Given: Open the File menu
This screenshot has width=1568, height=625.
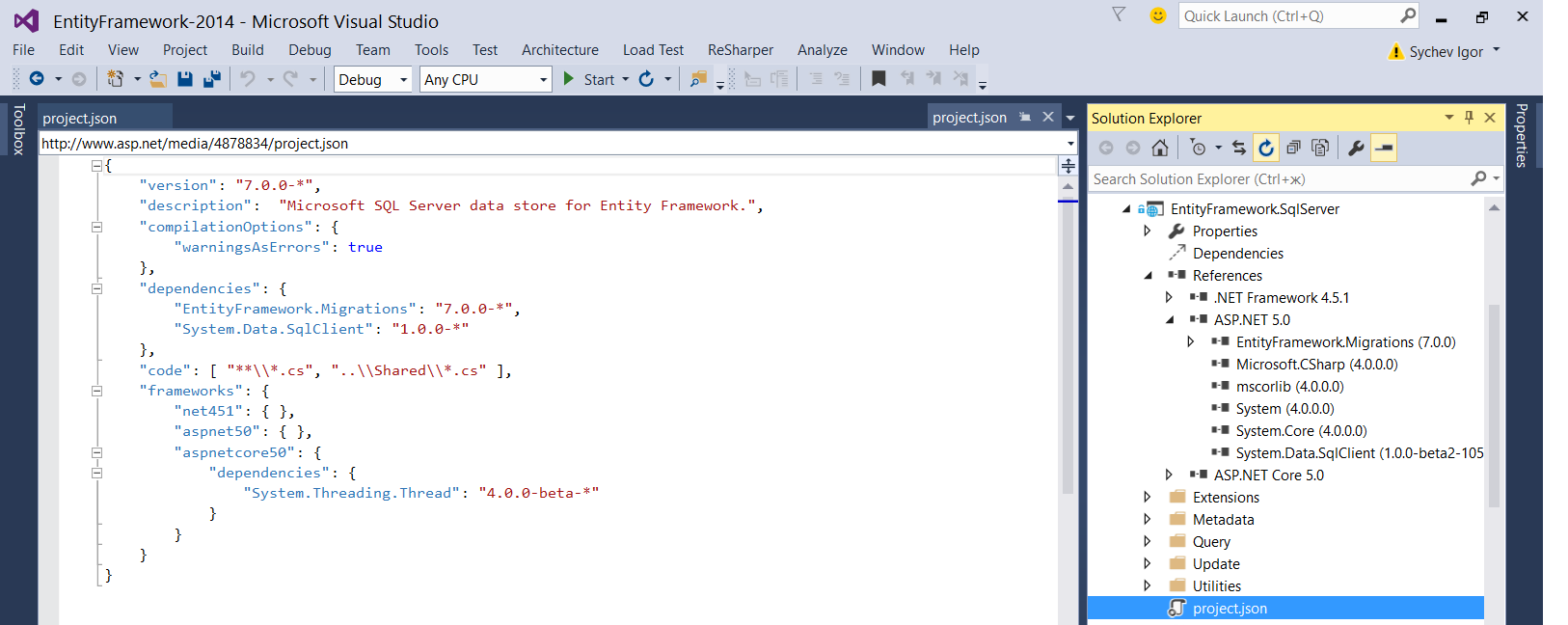Looking at the screenshot, I should (x=24, y=50).
